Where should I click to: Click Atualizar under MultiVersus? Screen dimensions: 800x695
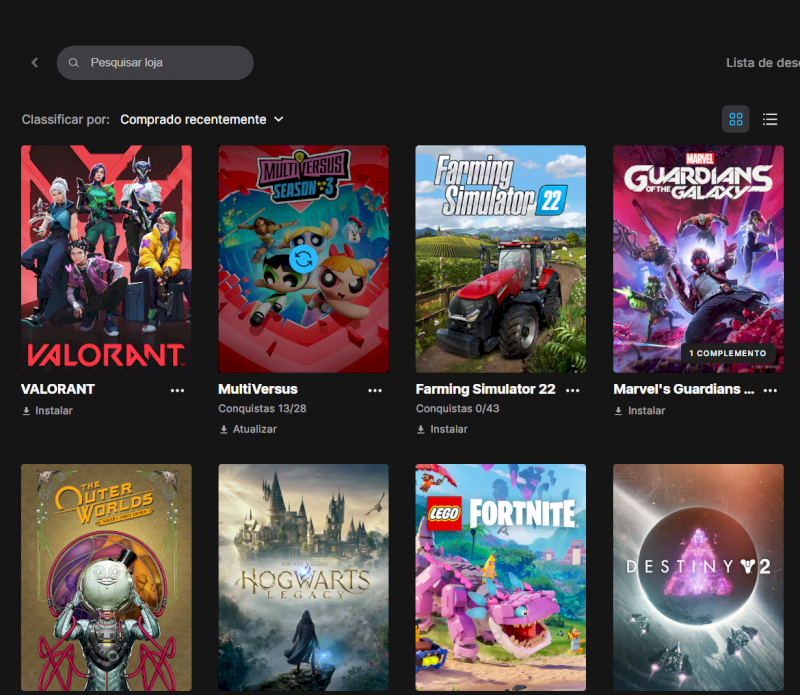pos(248,429)
